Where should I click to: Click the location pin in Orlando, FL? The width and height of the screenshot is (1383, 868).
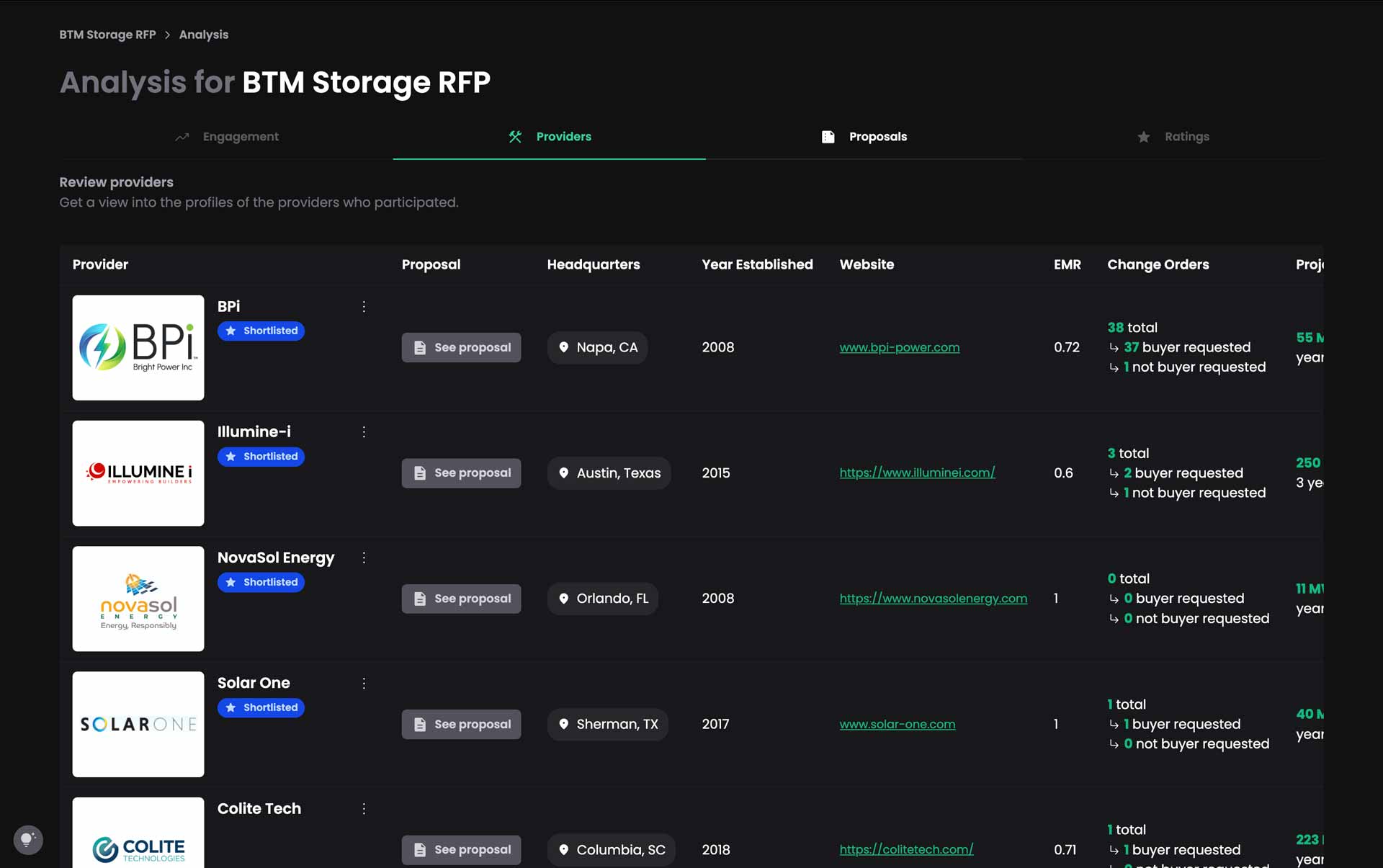coord(564,599)
